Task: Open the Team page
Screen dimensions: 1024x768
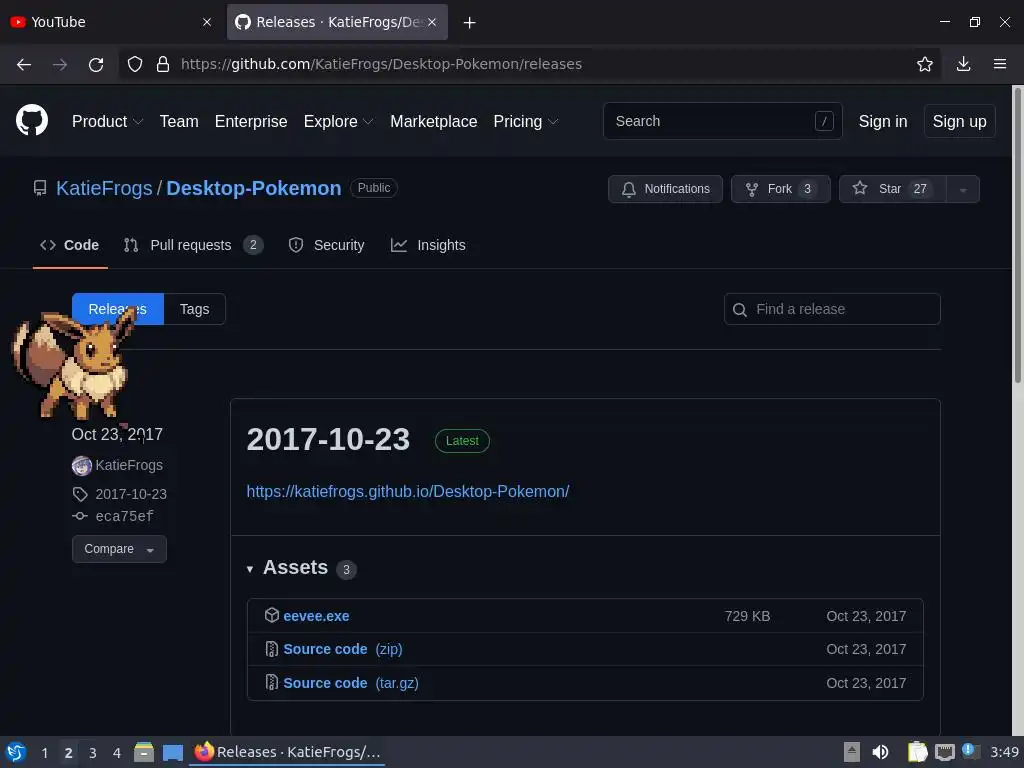Action: point(179,121)
